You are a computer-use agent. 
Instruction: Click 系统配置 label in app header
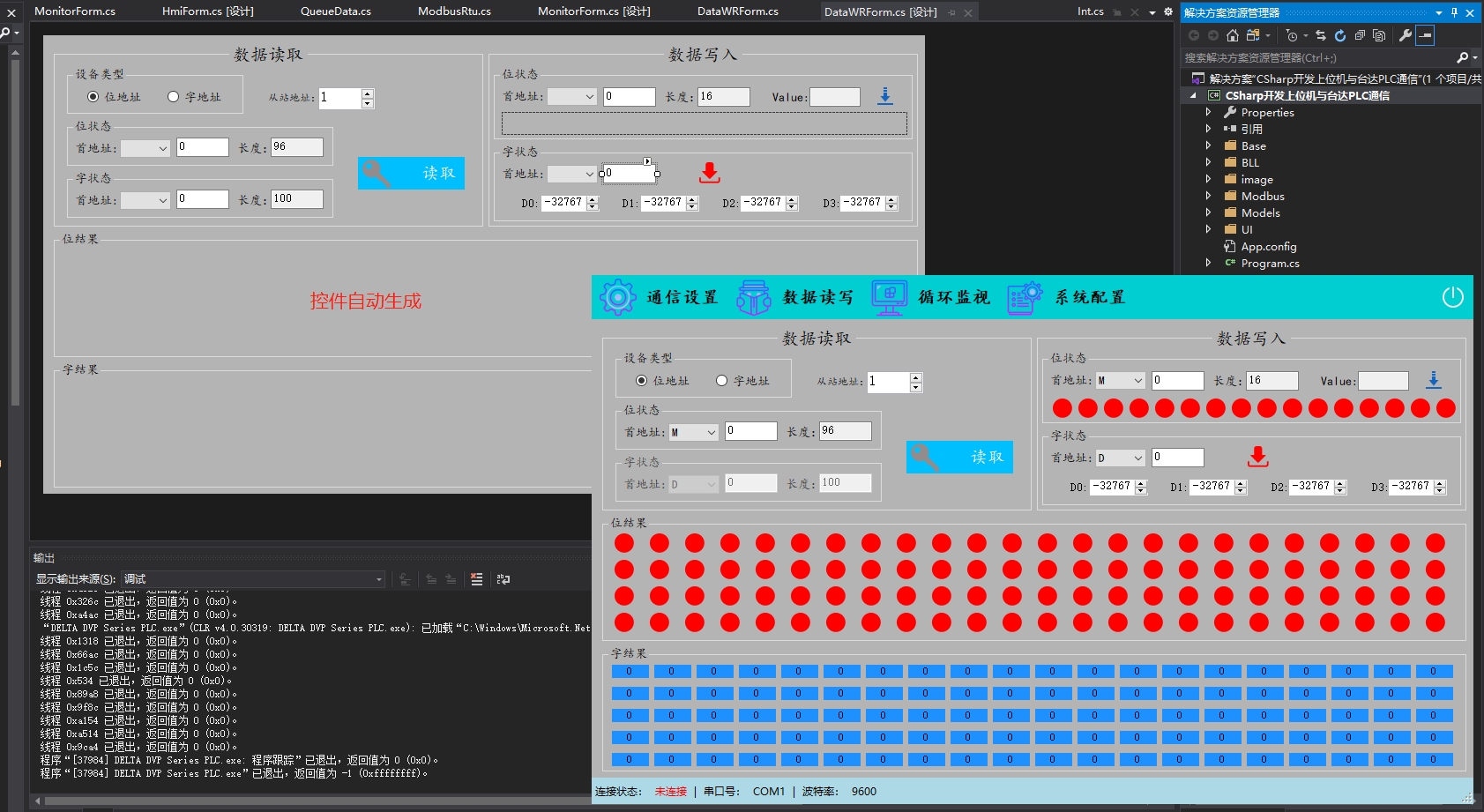coord(1090,297)
